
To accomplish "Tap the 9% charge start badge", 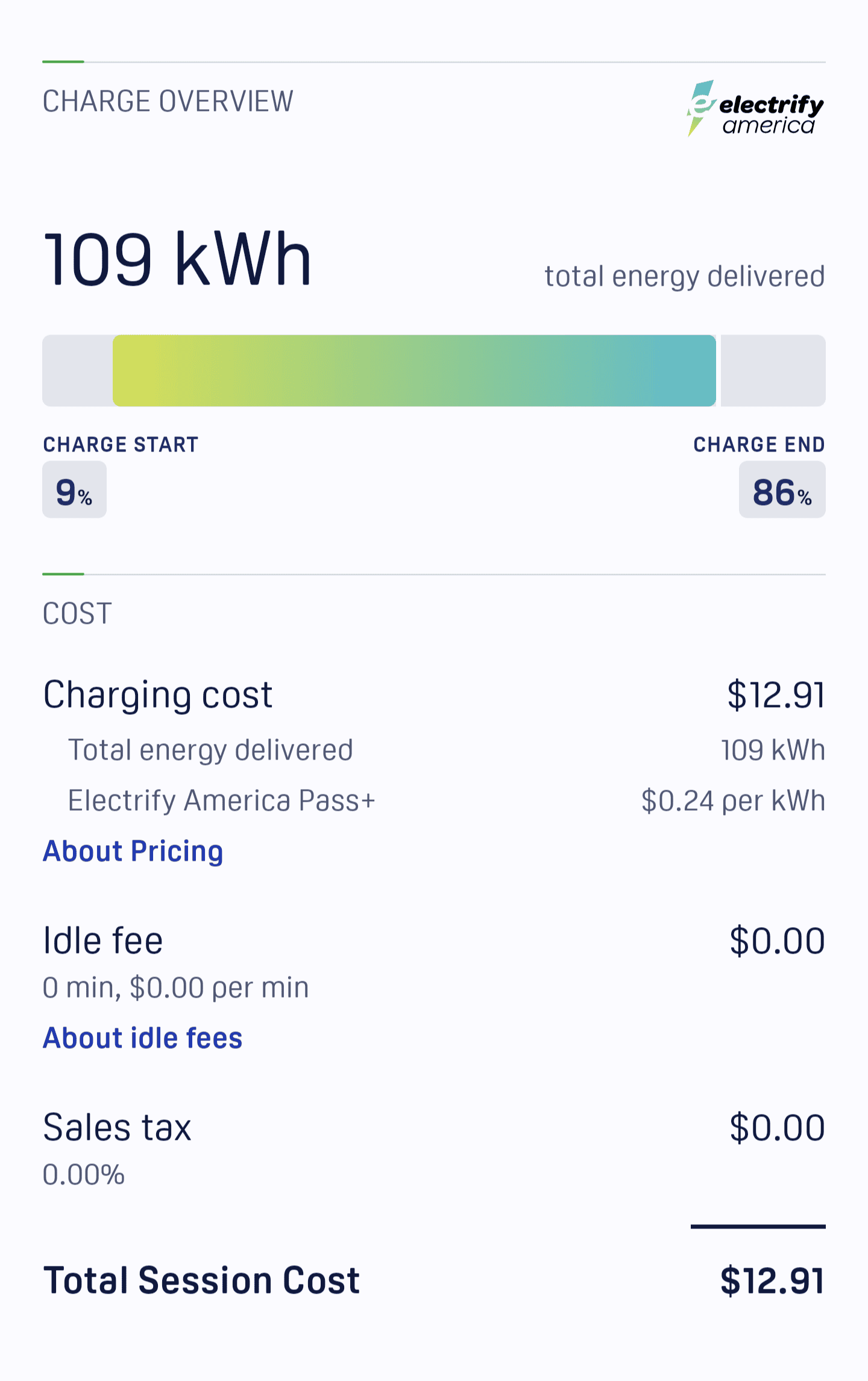I will 74,489.
